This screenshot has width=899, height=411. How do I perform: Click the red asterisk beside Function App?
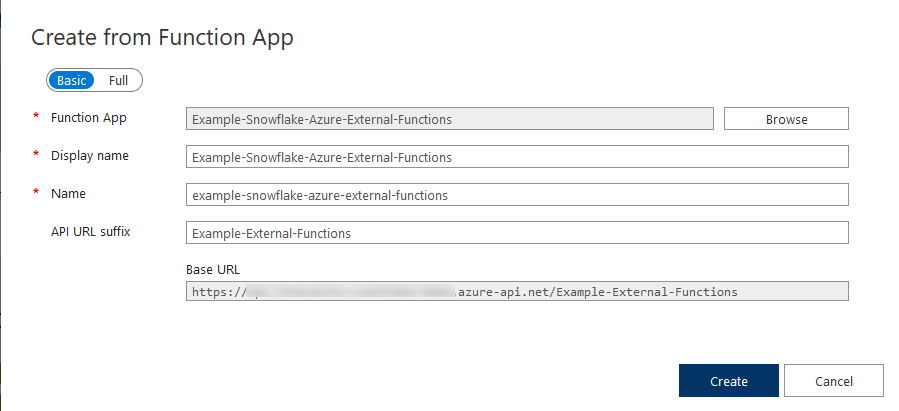(36, 116)
